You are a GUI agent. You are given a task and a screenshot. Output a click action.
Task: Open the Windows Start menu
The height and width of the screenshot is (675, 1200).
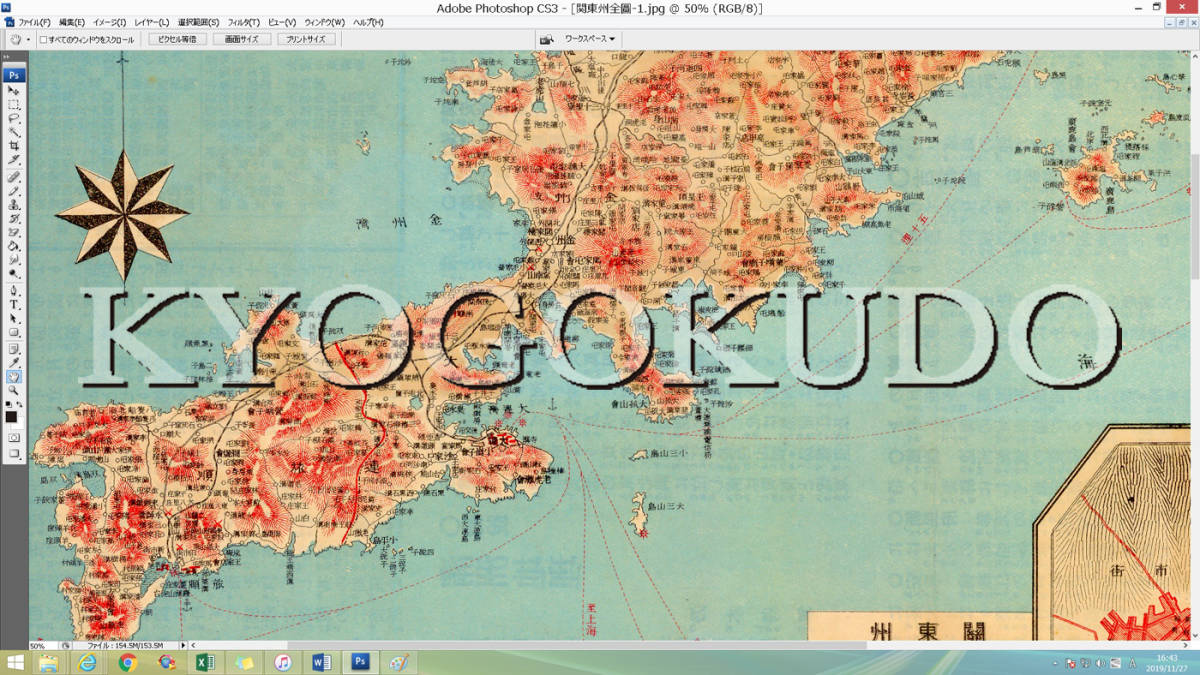pyautogui.click(x=14, y=663)
